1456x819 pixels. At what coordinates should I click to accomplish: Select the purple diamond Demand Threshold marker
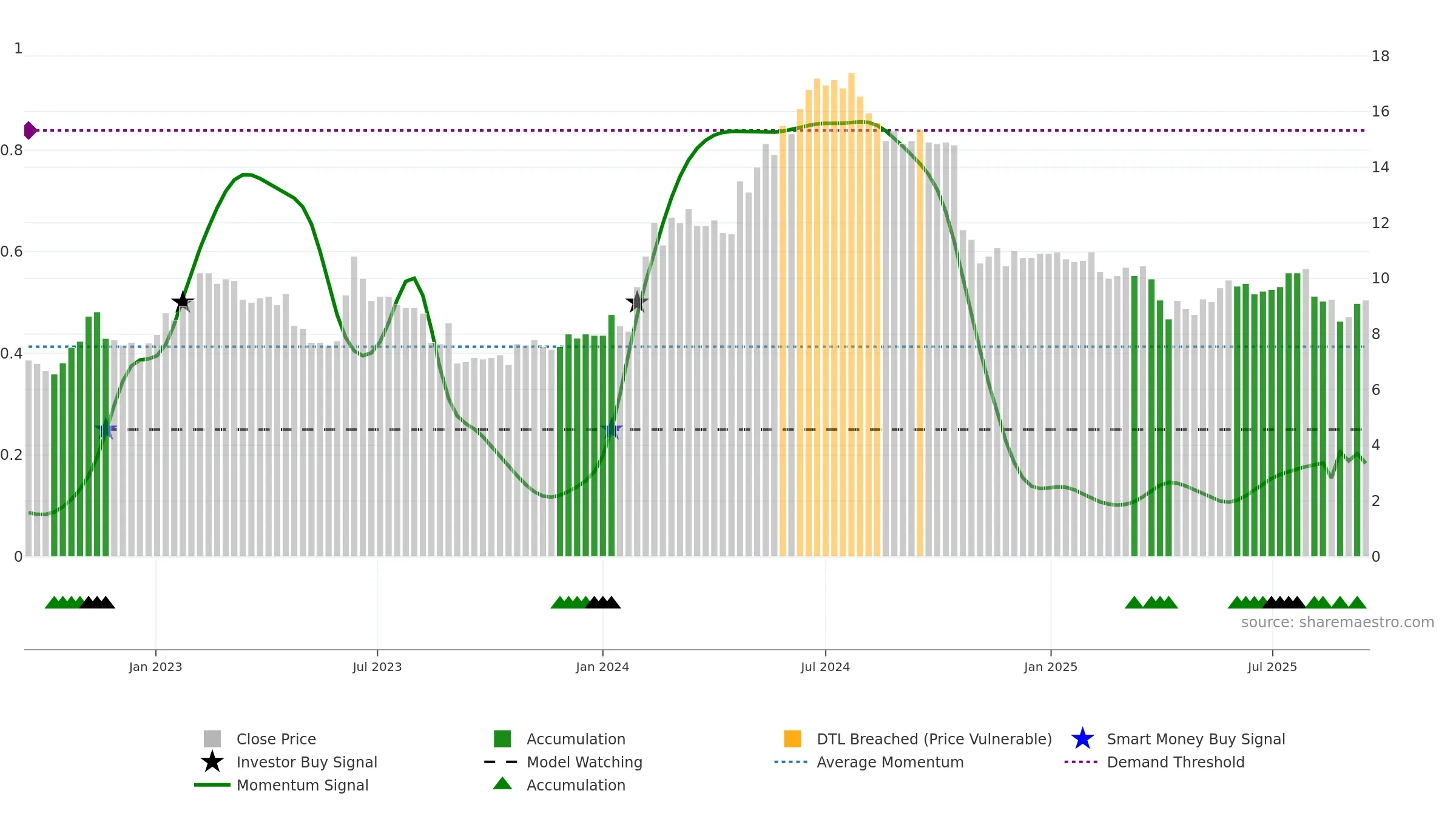click(30, 130)
